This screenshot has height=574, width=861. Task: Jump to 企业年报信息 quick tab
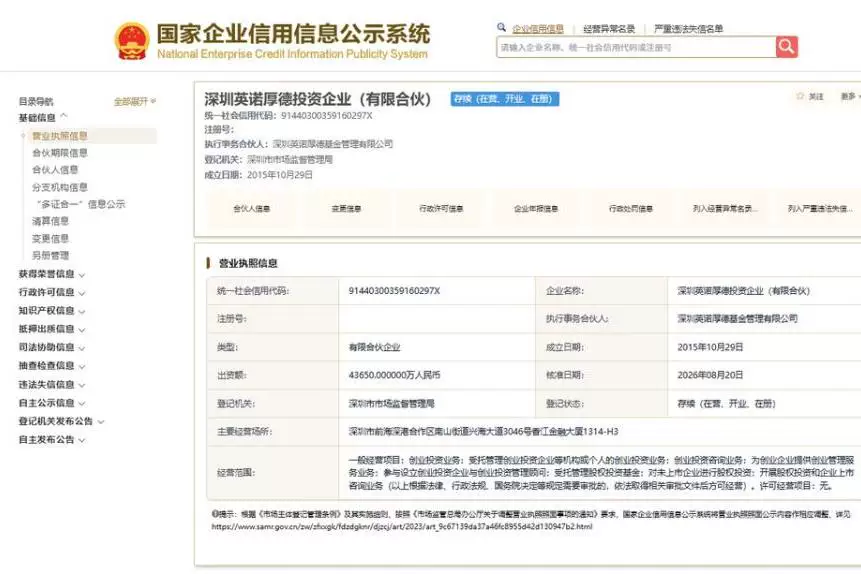[536, 209]
